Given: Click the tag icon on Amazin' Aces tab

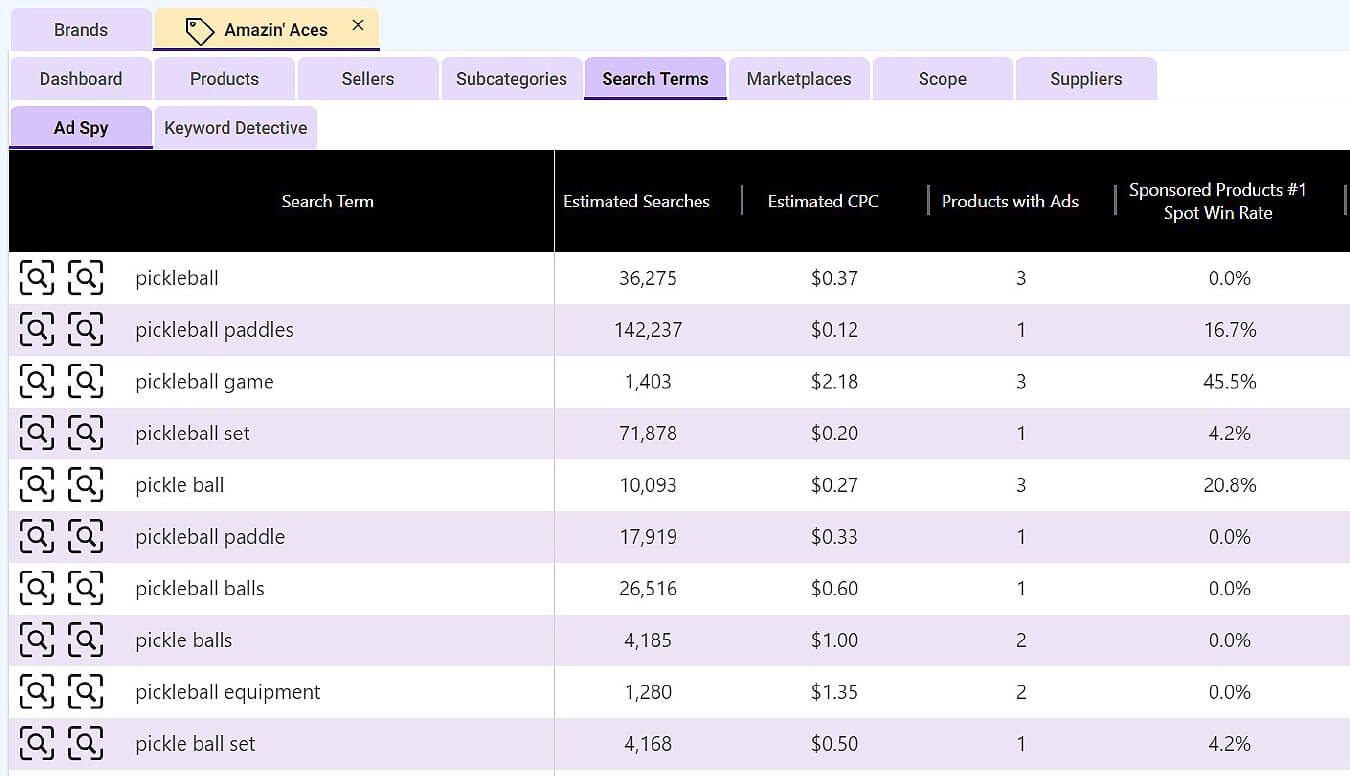Looking at the screenshot, I should tap(200, 31).
